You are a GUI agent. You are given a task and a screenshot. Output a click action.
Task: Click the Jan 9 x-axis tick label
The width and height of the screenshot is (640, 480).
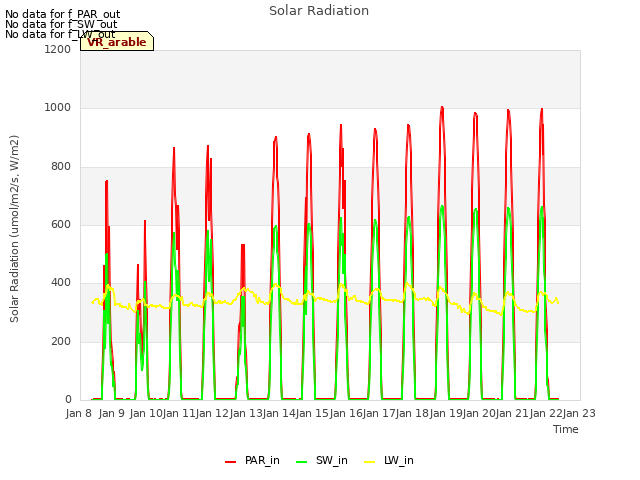111,413
